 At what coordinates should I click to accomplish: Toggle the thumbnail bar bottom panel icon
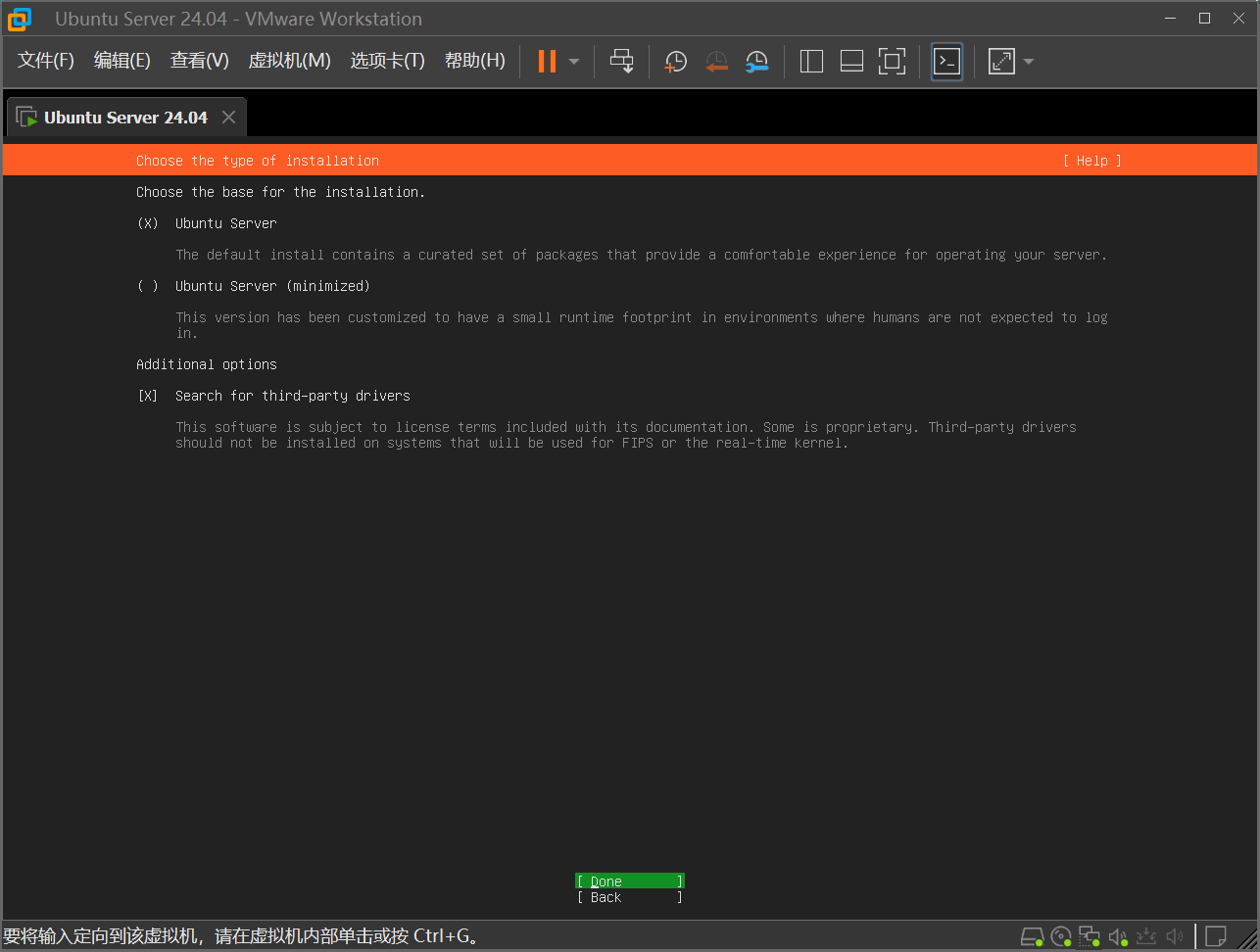point(851,62)
